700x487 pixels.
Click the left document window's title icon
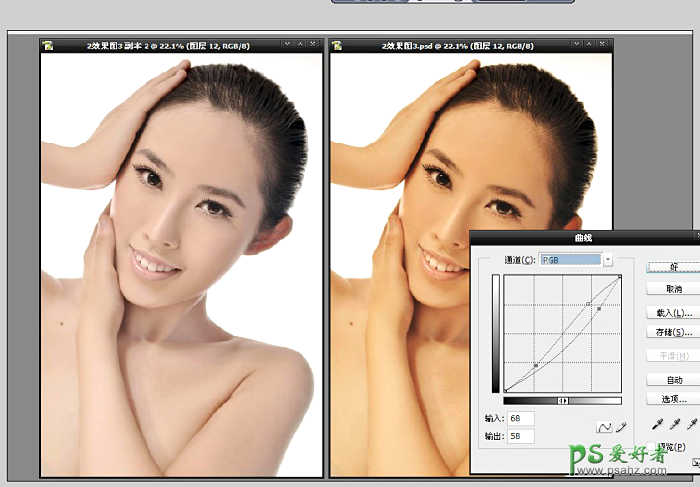(47, 45)
